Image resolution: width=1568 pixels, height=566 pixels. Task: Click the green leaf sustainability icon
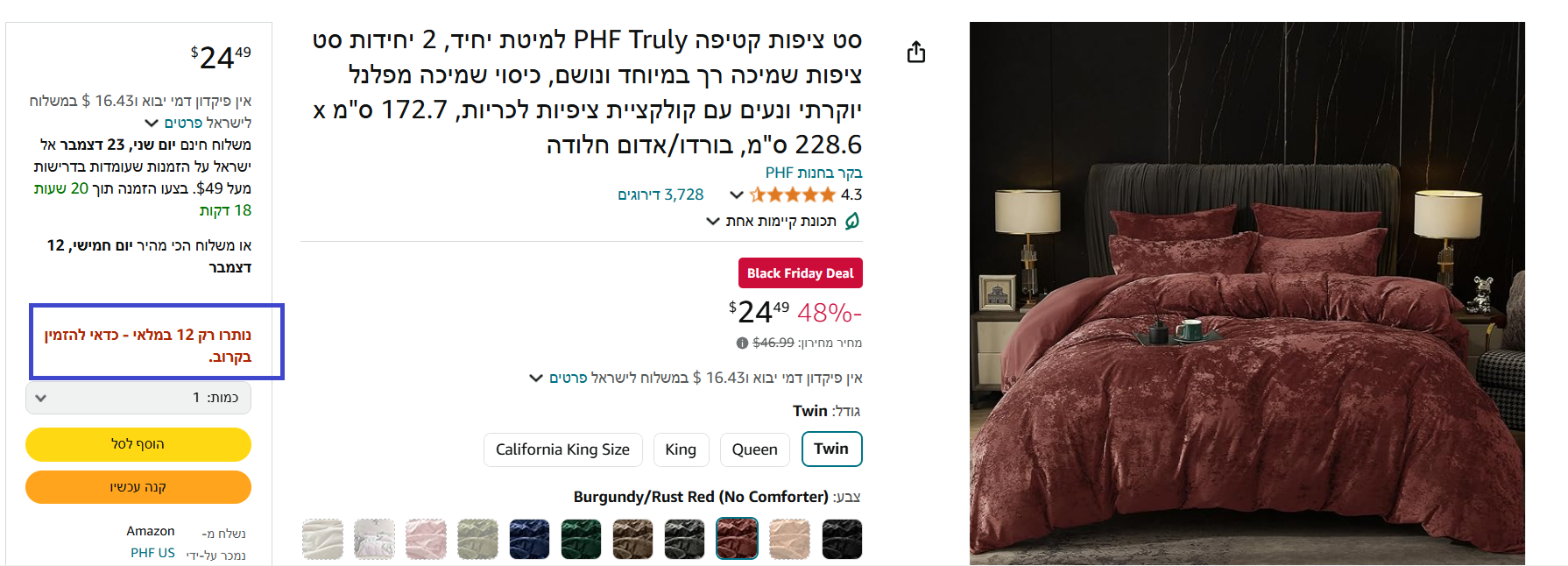tap(852, 221)
